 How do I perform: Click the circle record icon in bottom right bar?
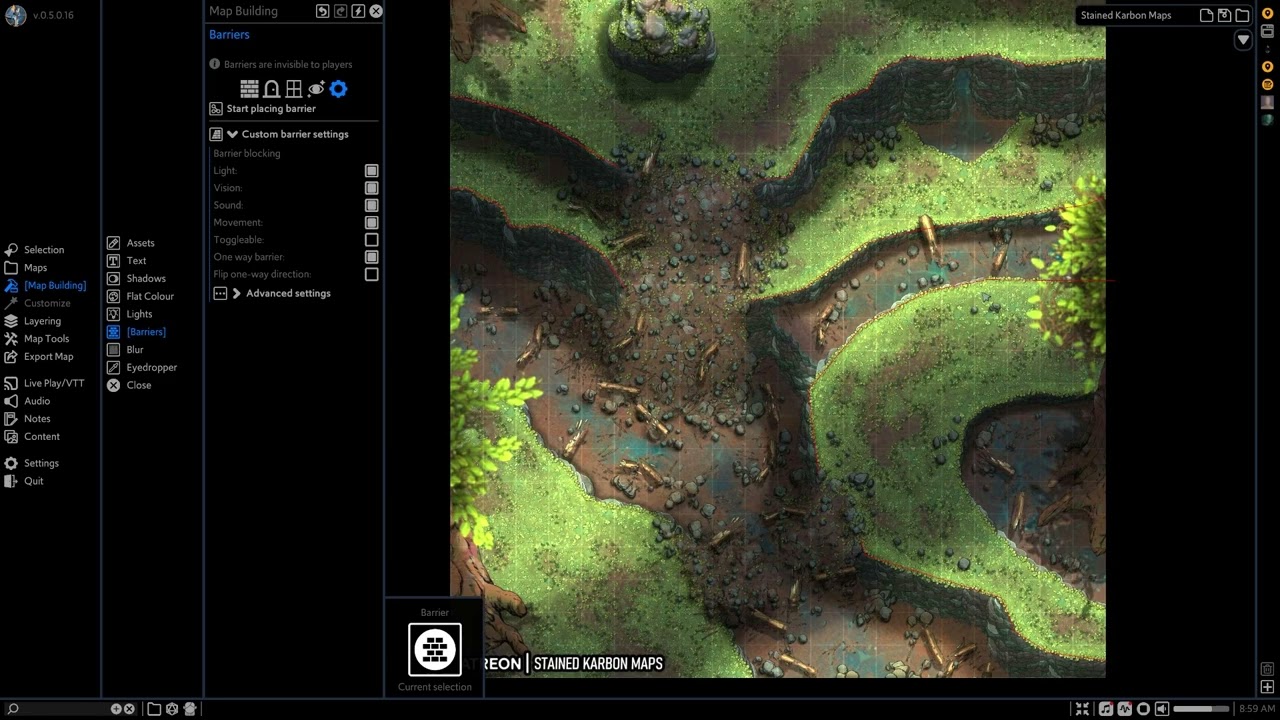point(1143,709)
